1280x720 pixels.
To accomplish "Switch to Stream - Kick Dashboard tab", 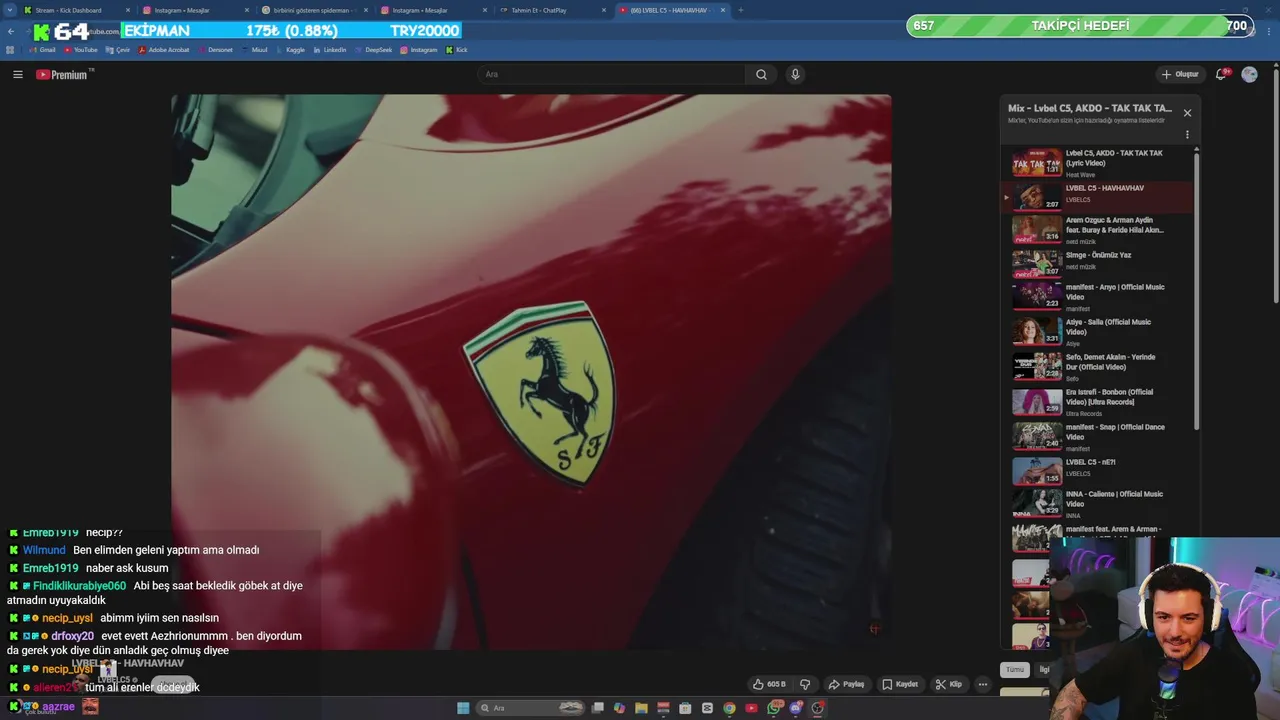I will point(75,10).
